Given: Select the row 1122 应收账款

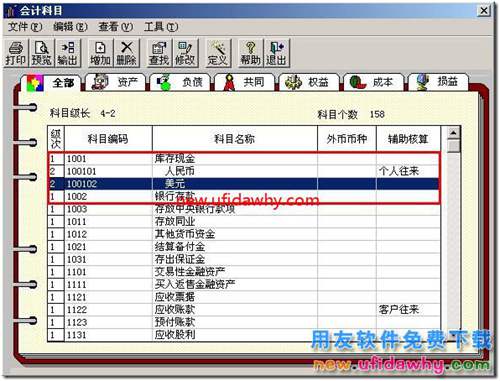Looking at the screenshot, I should point(244,310).
